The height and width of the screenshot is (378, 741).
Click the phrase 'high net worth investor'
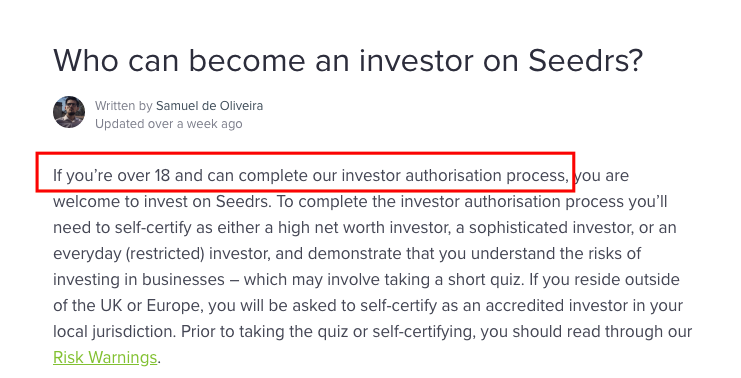(x=363, y=227)
